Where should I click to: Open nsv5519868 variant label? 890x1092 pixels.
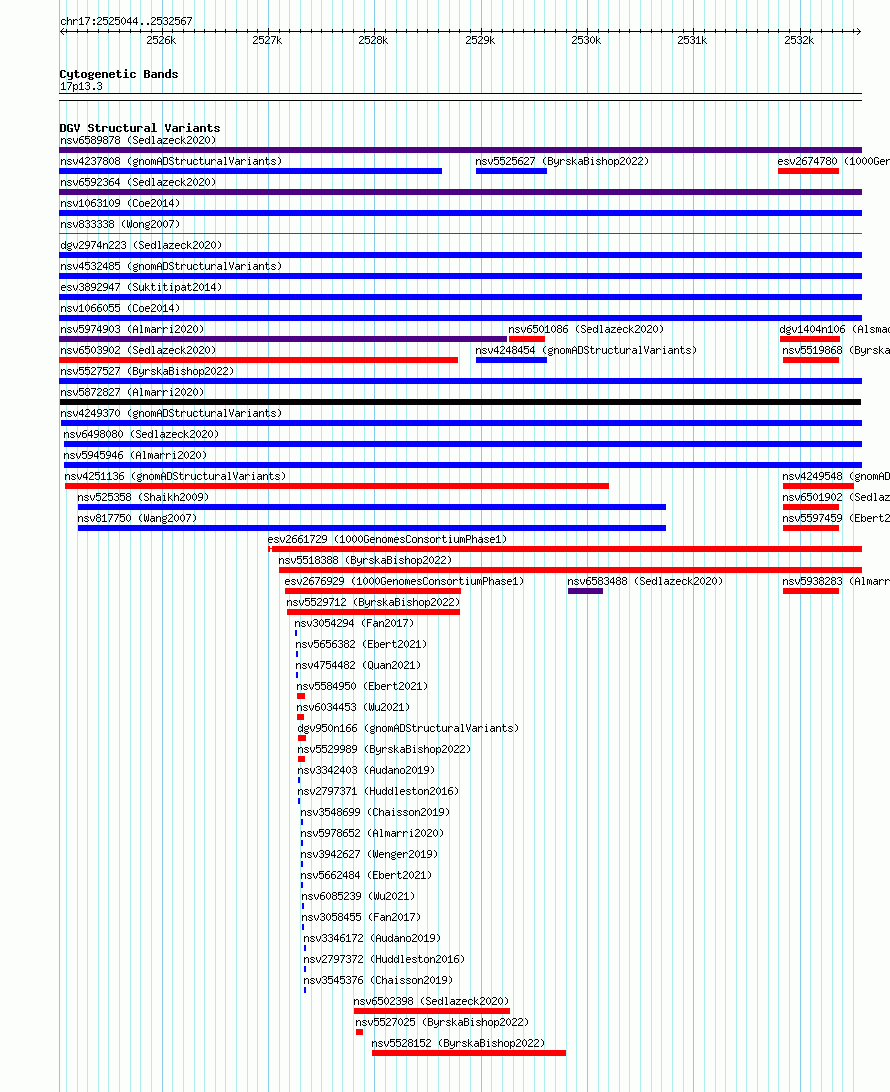836,350
